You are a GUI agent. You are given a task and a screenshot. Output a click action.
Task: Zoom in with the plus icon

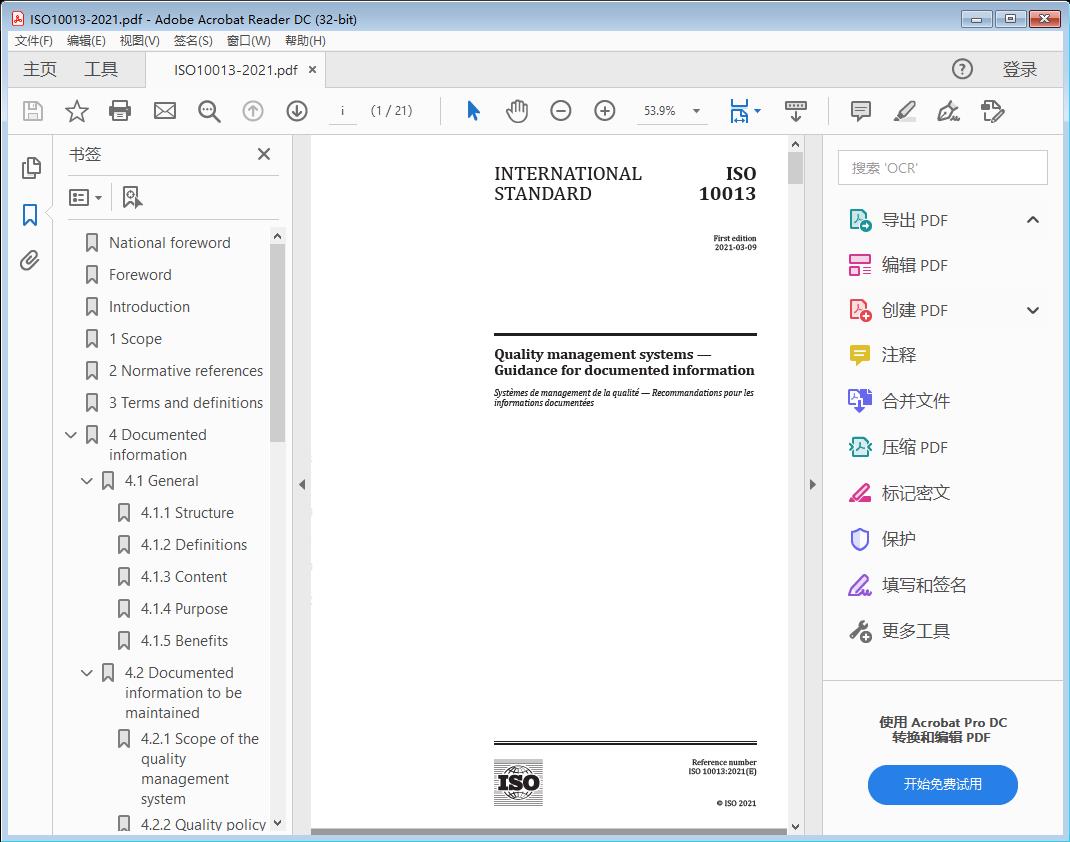(604, 111)
